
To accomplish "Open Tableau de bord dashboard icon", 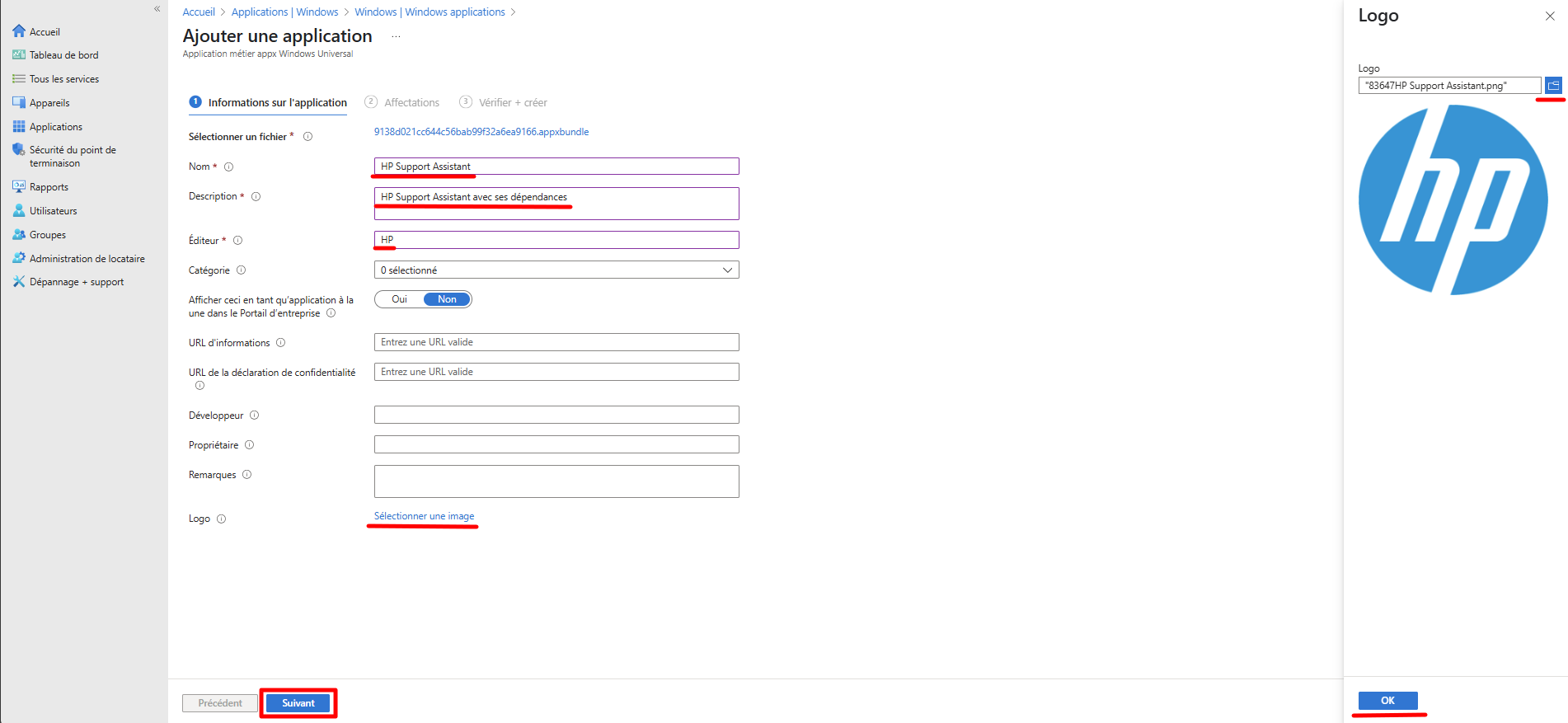I will coord(19,55).
